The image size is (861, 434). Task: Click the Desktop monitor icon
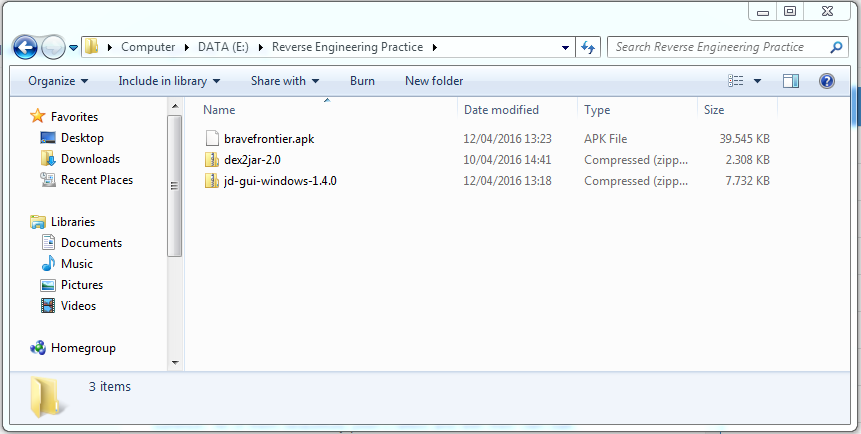[x=48, y=138]
